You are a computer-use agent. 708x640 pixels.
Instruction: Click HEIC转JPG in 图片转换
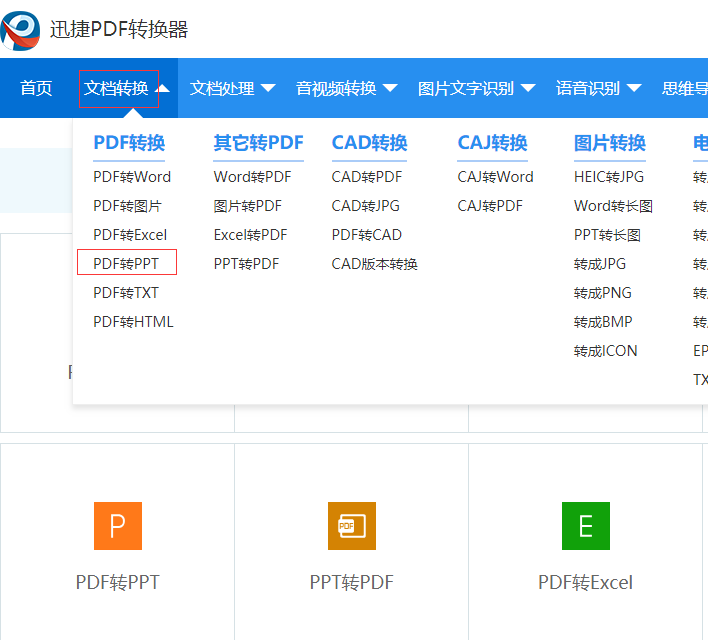click(609, 177)
